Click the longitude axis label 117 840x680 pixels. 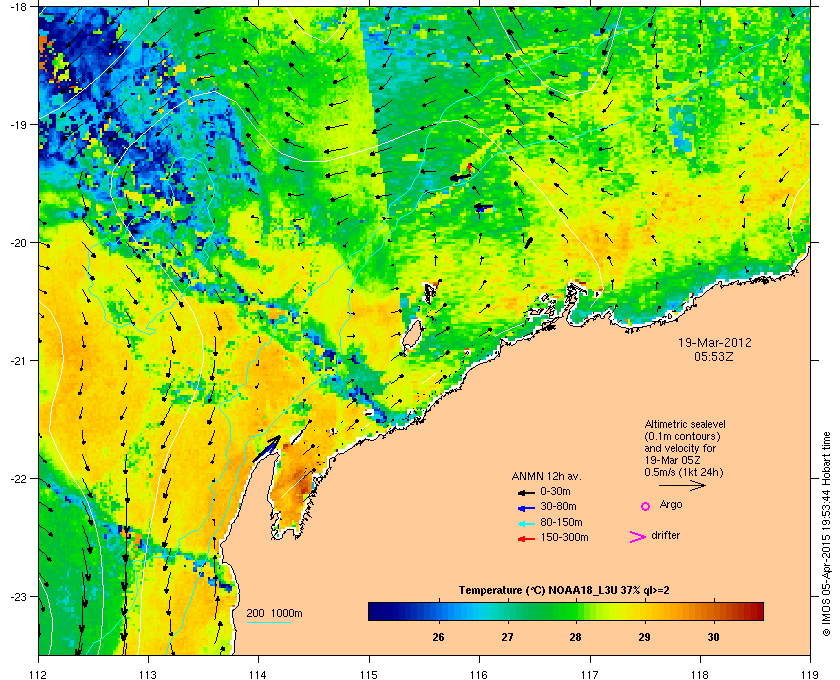(x=590, y=675)
